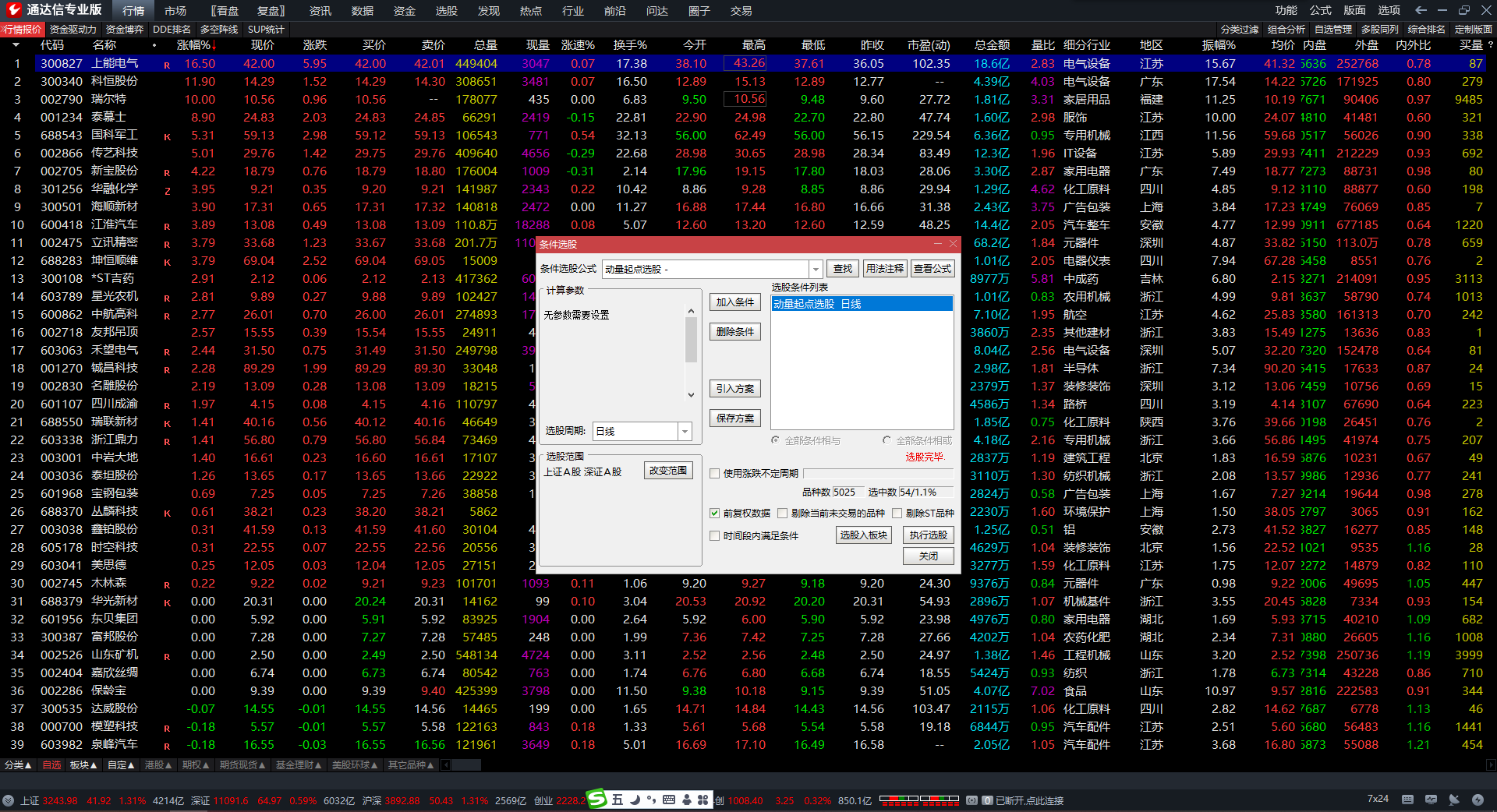Select 动量起点选股 日线 in the condition list
Screen dimensions: 1497x812
click(x=861, y=304)
